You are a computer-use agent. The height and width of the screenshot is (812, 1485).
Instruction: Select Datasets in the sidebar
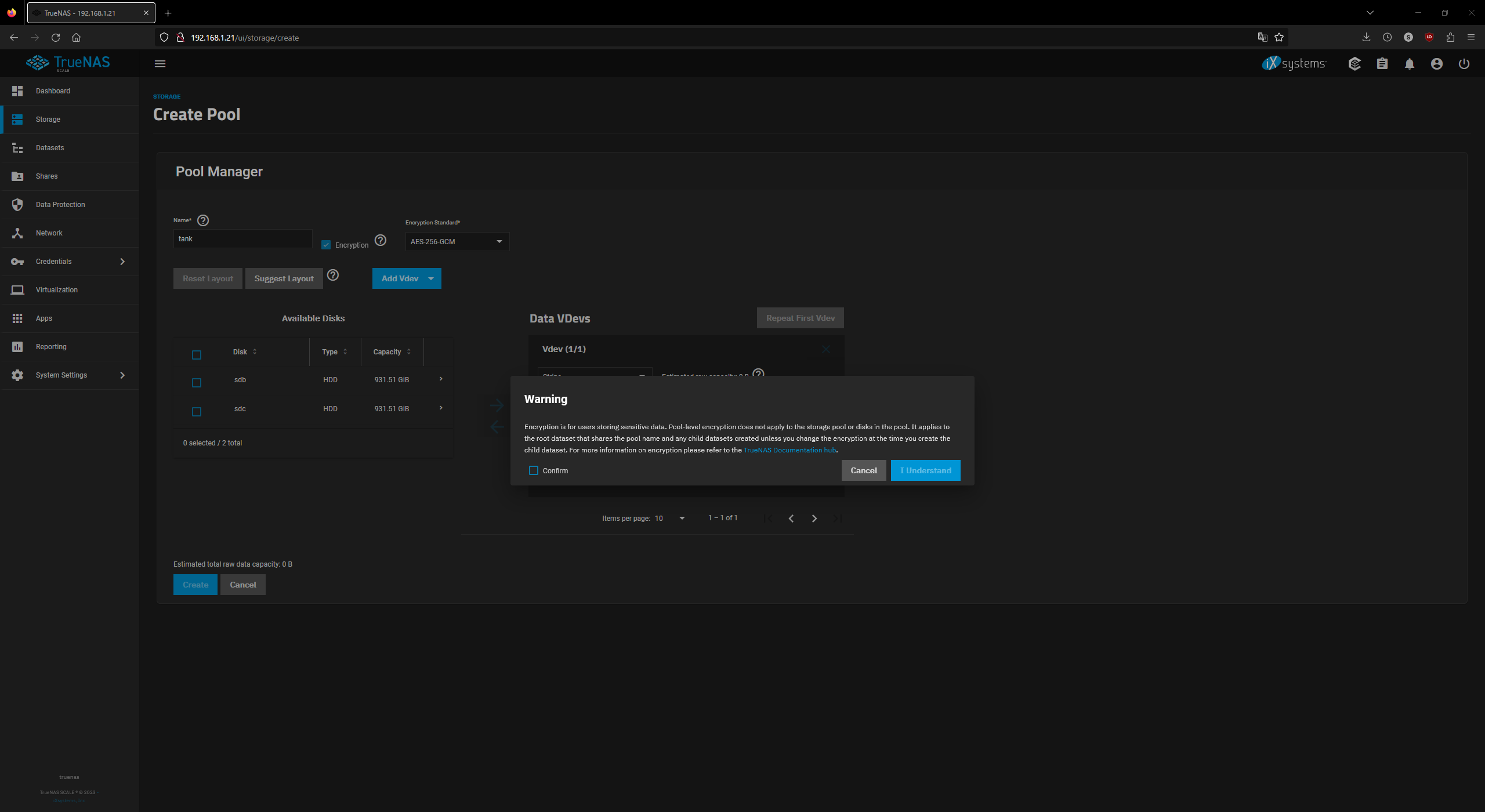[x=50, y=148]
